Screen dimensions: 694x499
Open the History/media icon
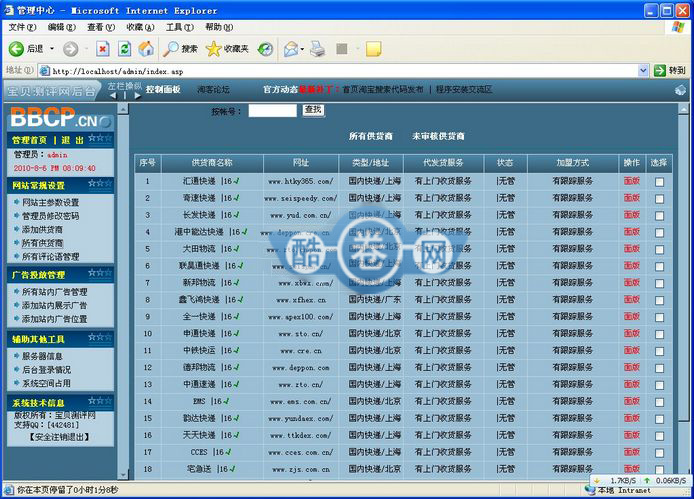point(265,49)
